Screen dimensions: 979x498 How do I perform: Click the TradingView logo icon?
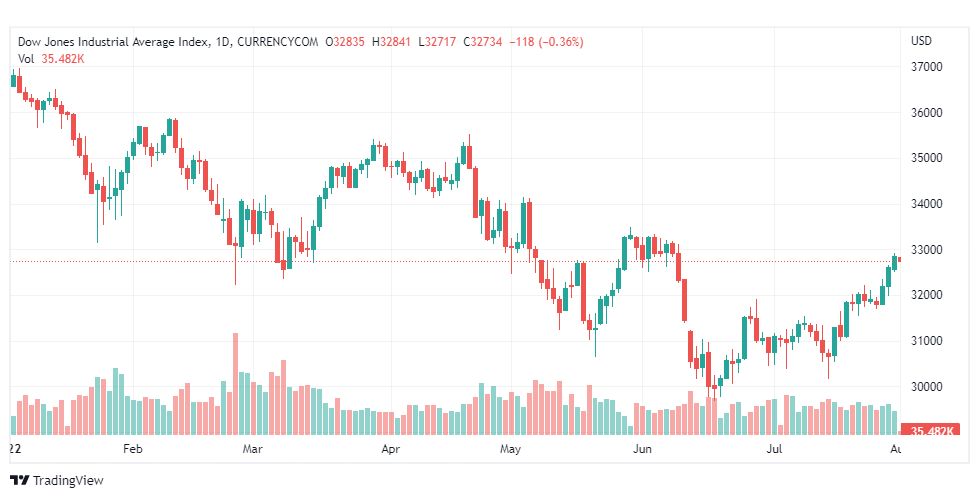pyautogui.click(x=19, y=480)
